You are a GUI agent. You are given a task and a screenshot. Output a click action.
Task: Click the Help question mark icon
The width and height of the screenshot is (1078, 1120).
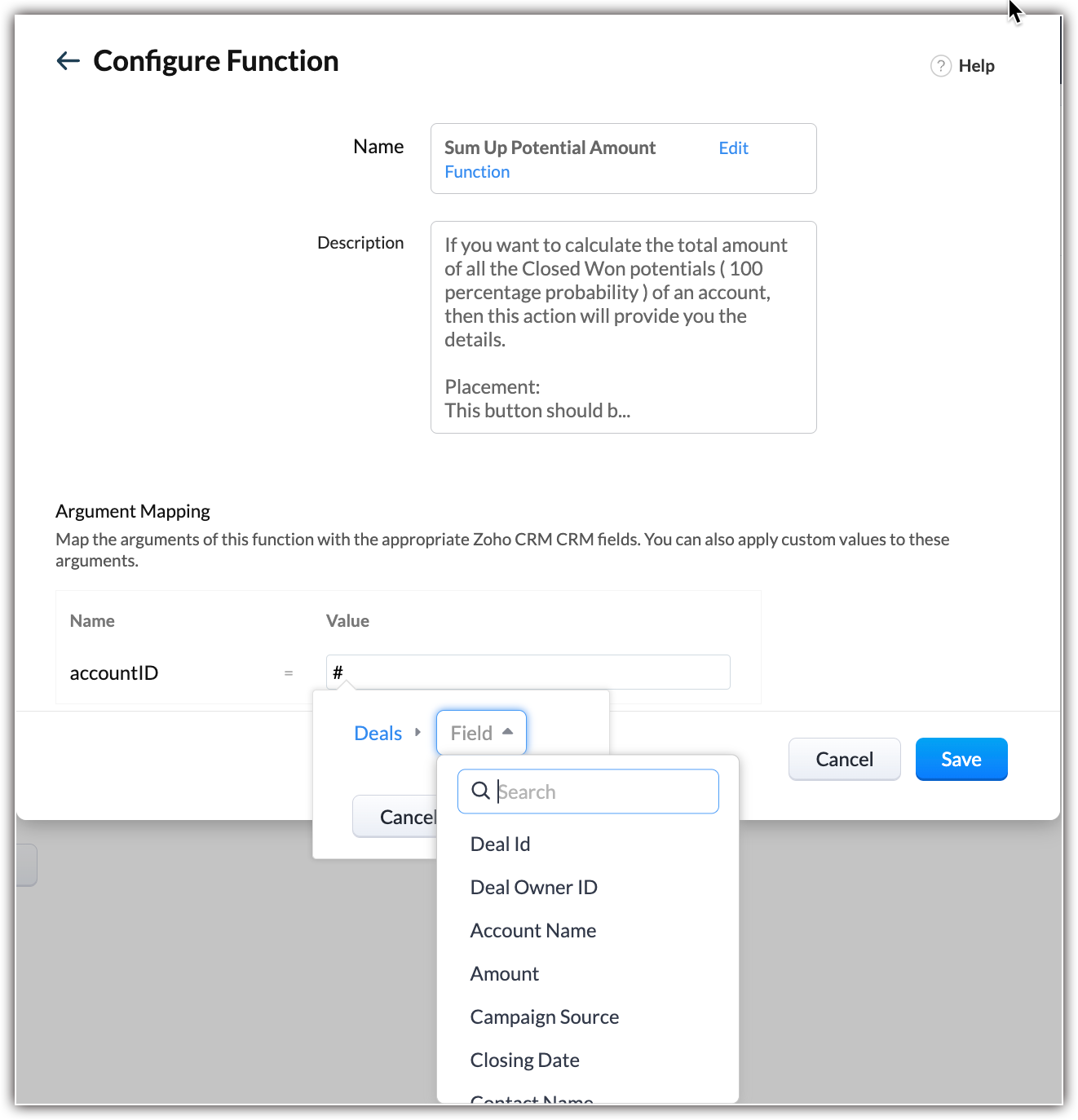coord(941,66)
